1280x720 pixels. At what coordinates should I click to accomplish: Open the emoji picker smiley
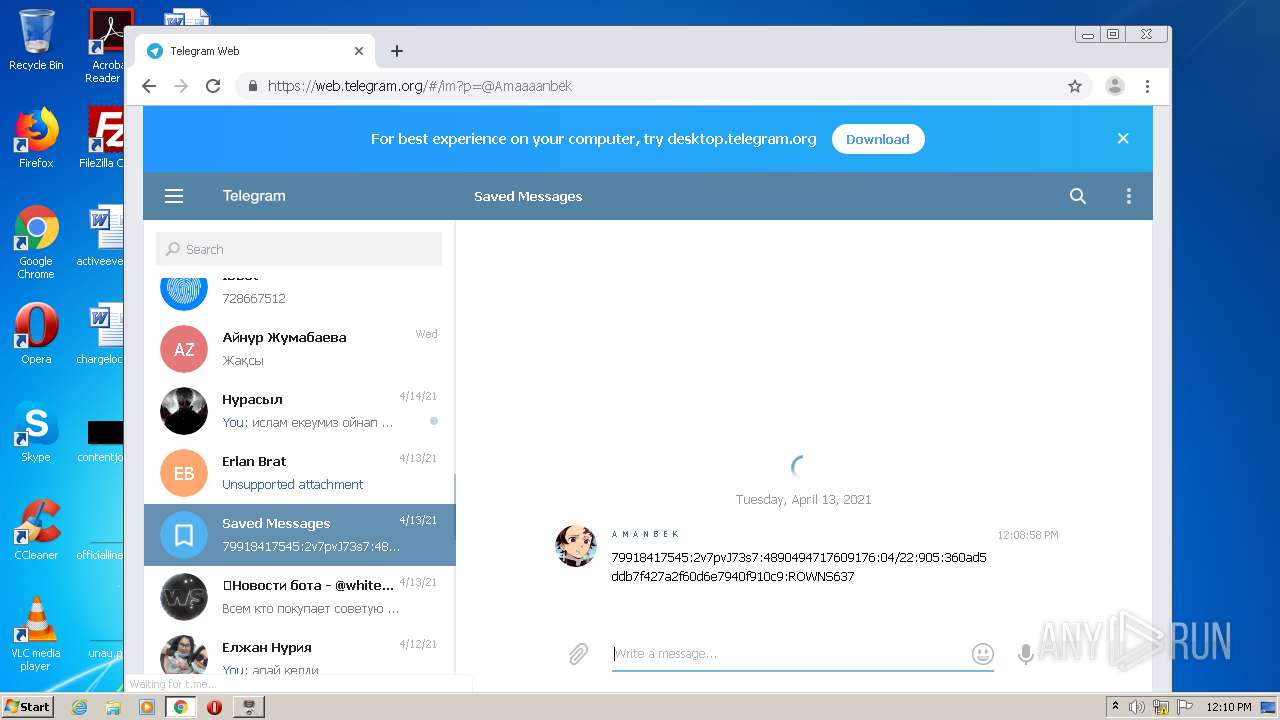point(983,654)
